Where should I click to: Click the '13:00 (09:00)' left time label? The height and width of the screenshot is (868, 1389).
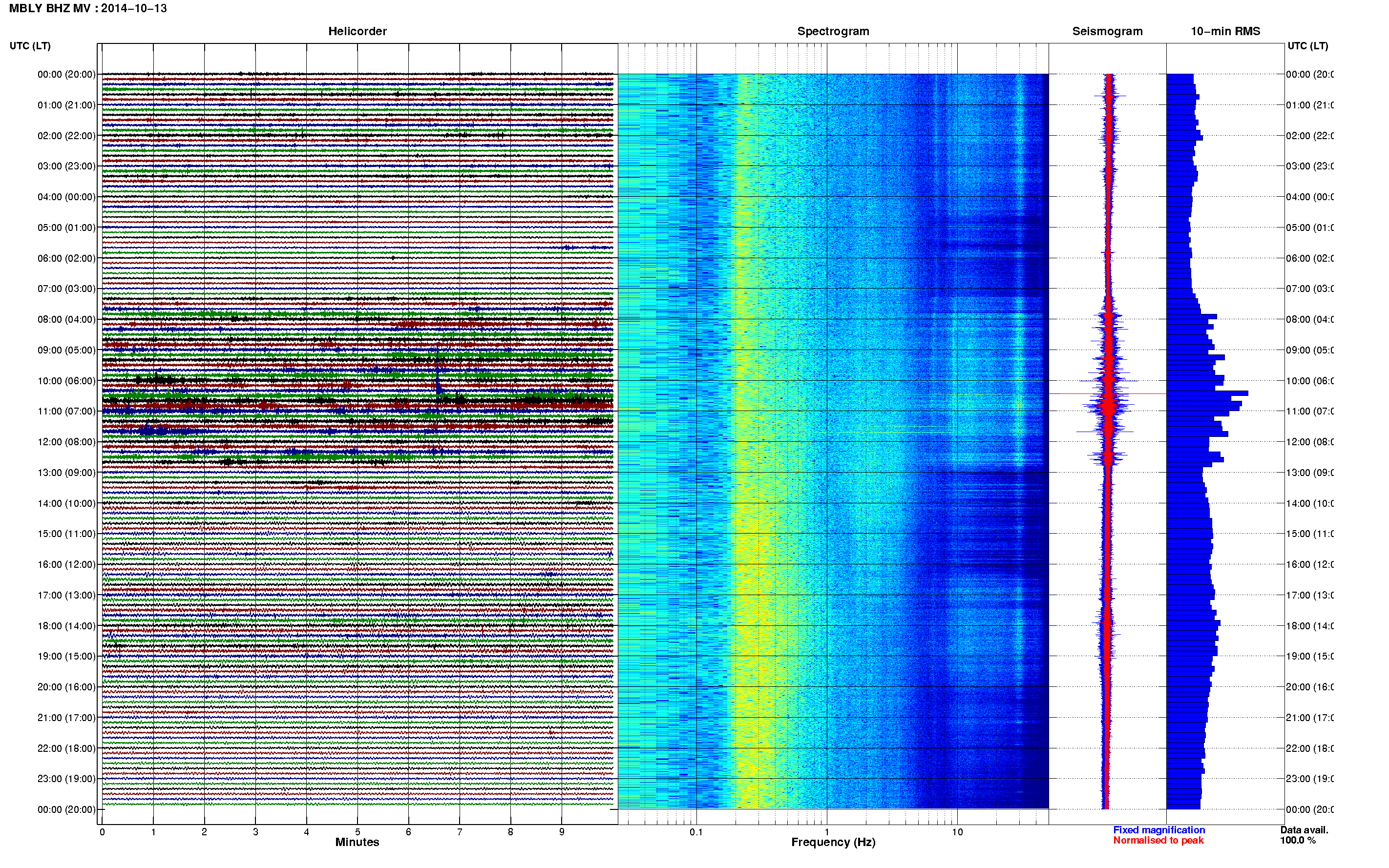(66, 473)
